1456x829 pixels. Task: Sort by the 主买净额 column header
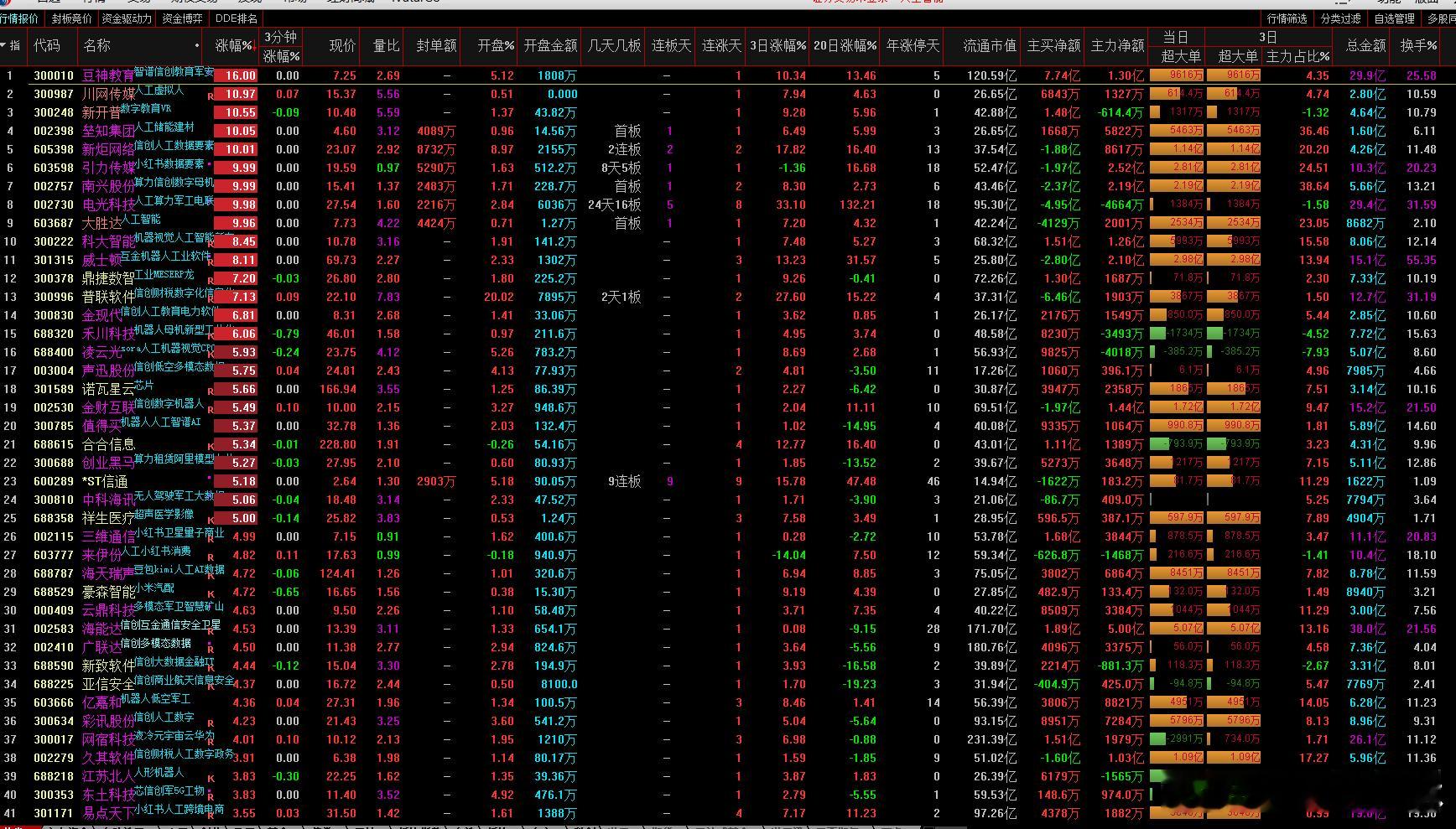[x=1053, y=46]
